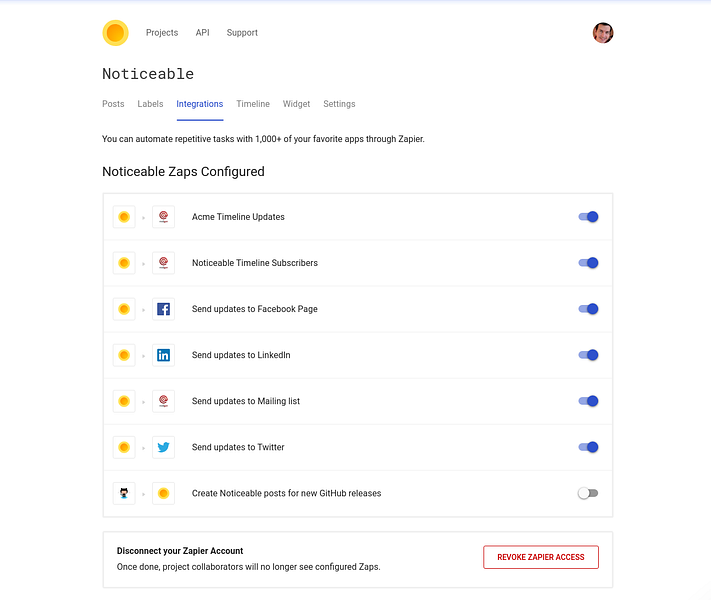Click mailing icon in Send updates to Mailing list row

163,401
